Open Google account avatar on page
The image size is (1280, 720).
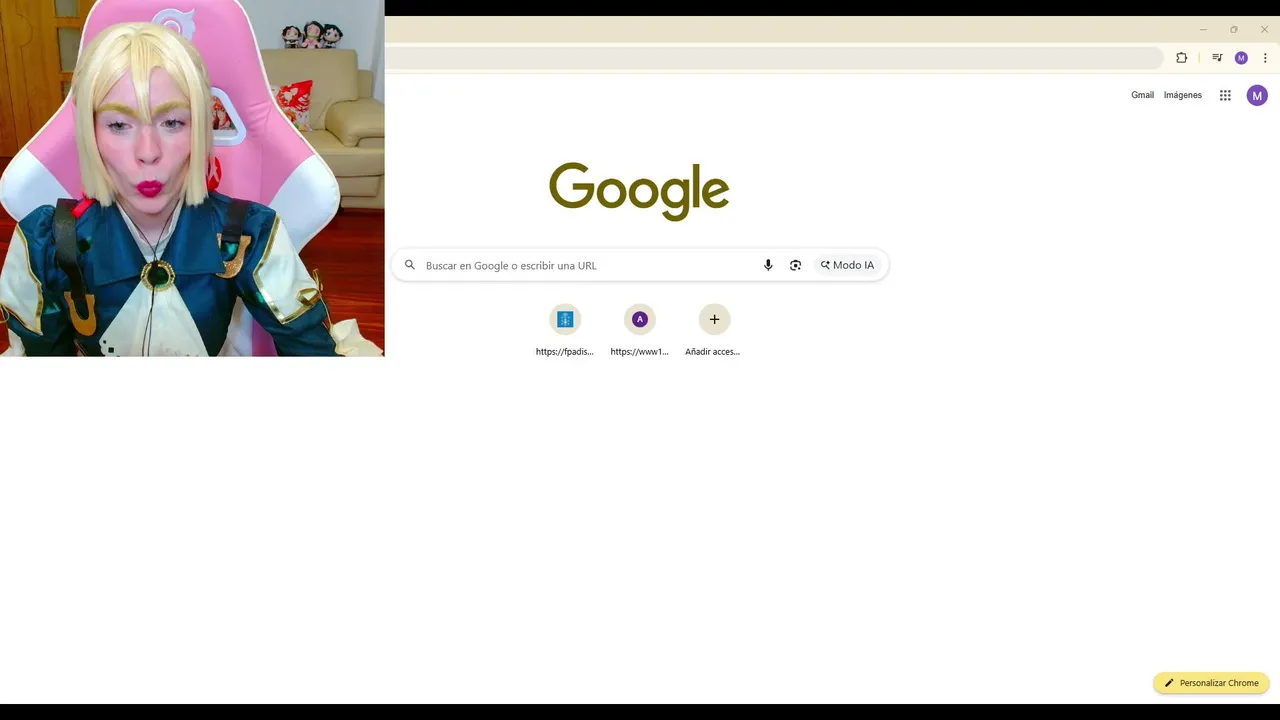[x=1257, y=95]
